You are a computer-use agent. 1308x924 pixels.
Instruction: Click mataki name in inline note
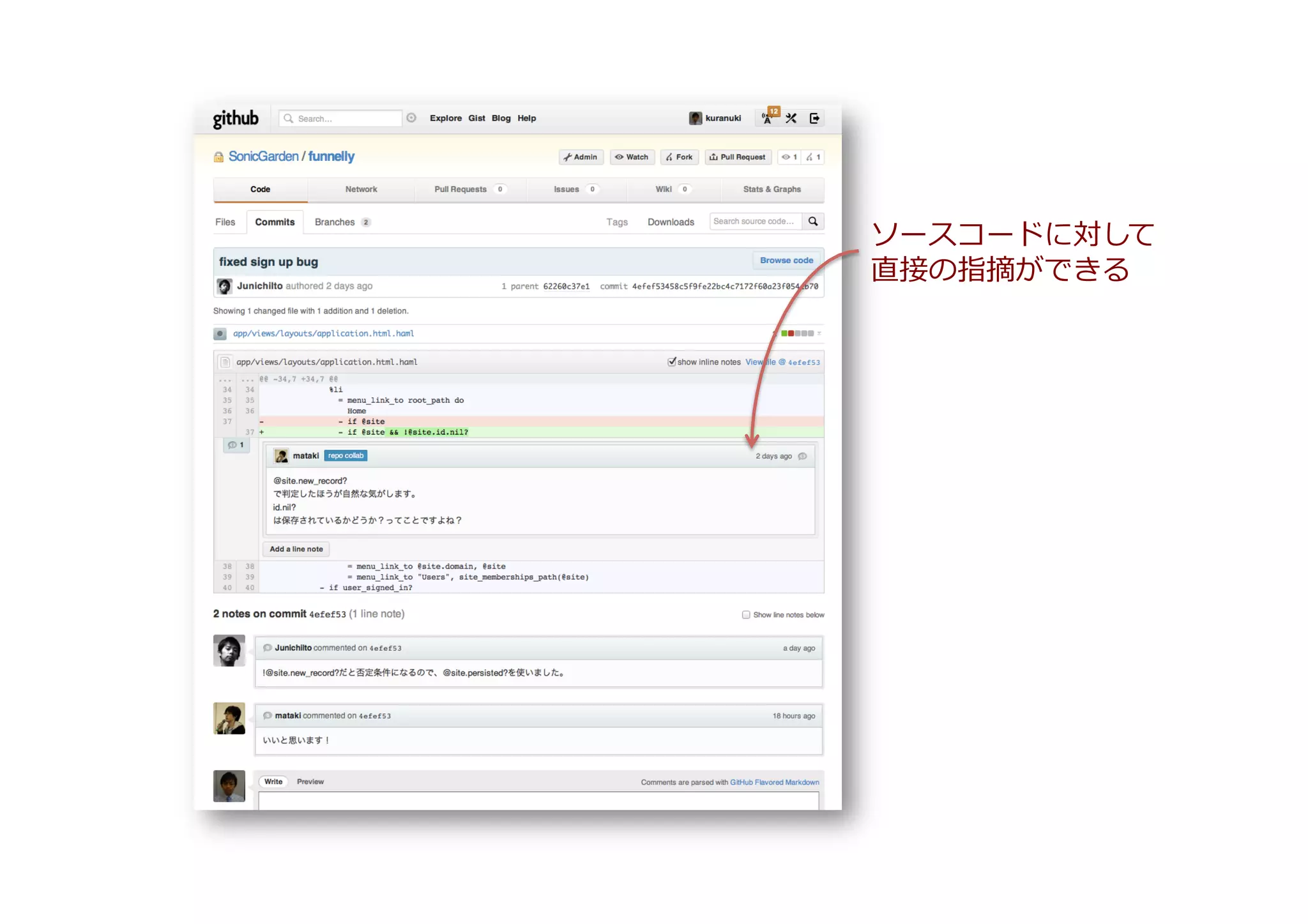pos(306,456)
